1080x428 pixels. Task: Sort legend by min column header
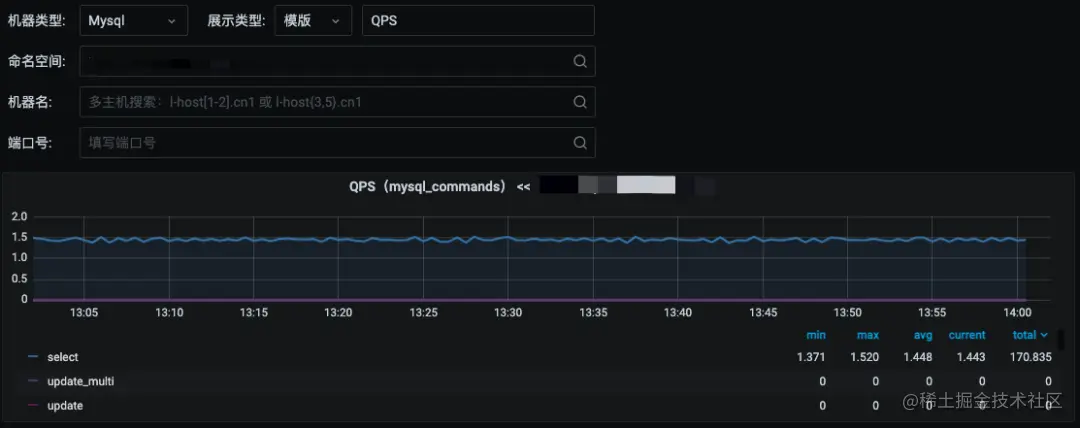[x=816, y=335]
